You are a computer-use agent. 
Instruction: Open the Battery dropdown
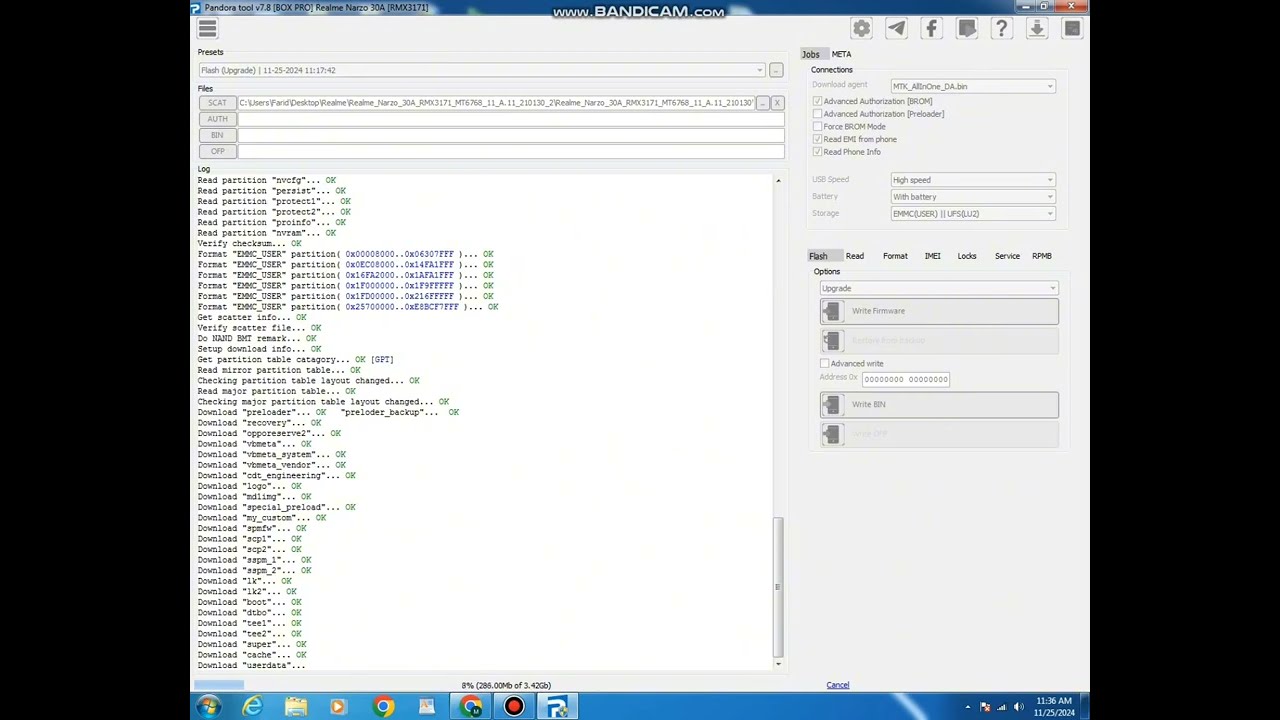(x=973, y=197)
